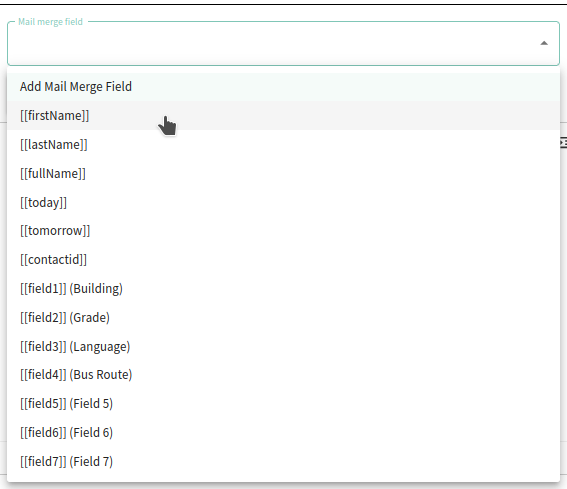This screenshot has width=567, height=489.
Task: Select [[field4]] (Bus Route) option
Action: [283, 375]
